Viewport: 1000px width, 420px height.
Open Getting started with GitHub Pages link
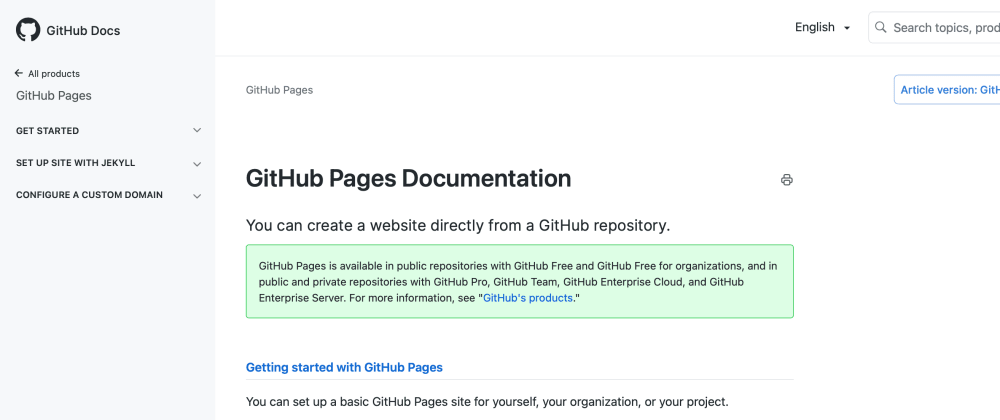(344, 368)
